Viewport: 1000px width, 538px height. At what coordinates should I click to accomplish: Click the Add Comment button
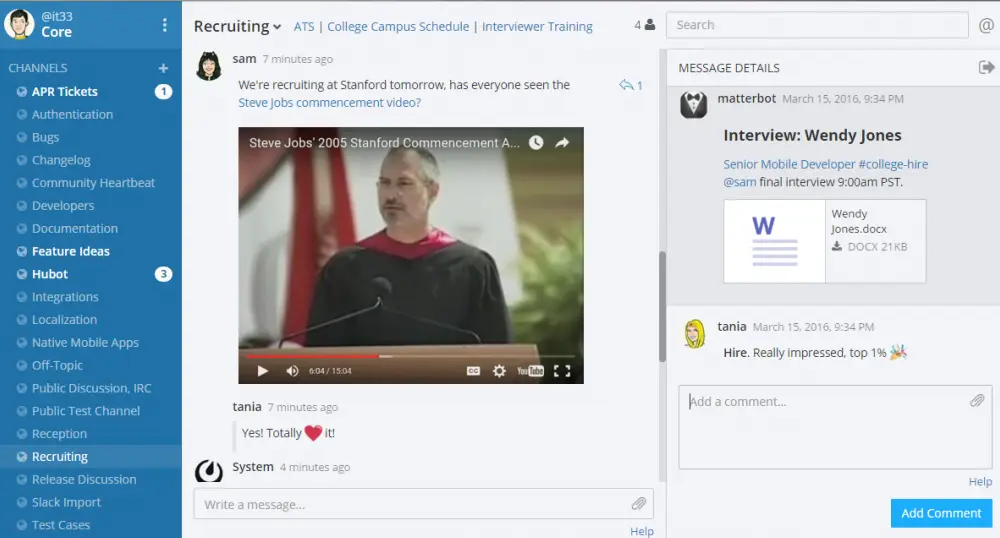click(x=941, y=513)
